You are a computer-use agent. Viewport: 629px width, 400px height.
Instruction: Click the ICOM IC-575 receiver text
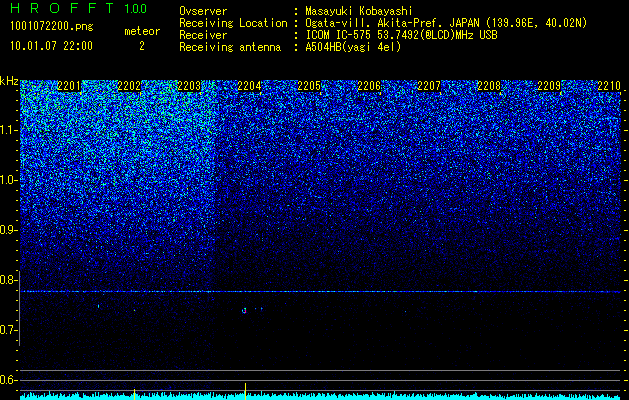pos(402,35)
